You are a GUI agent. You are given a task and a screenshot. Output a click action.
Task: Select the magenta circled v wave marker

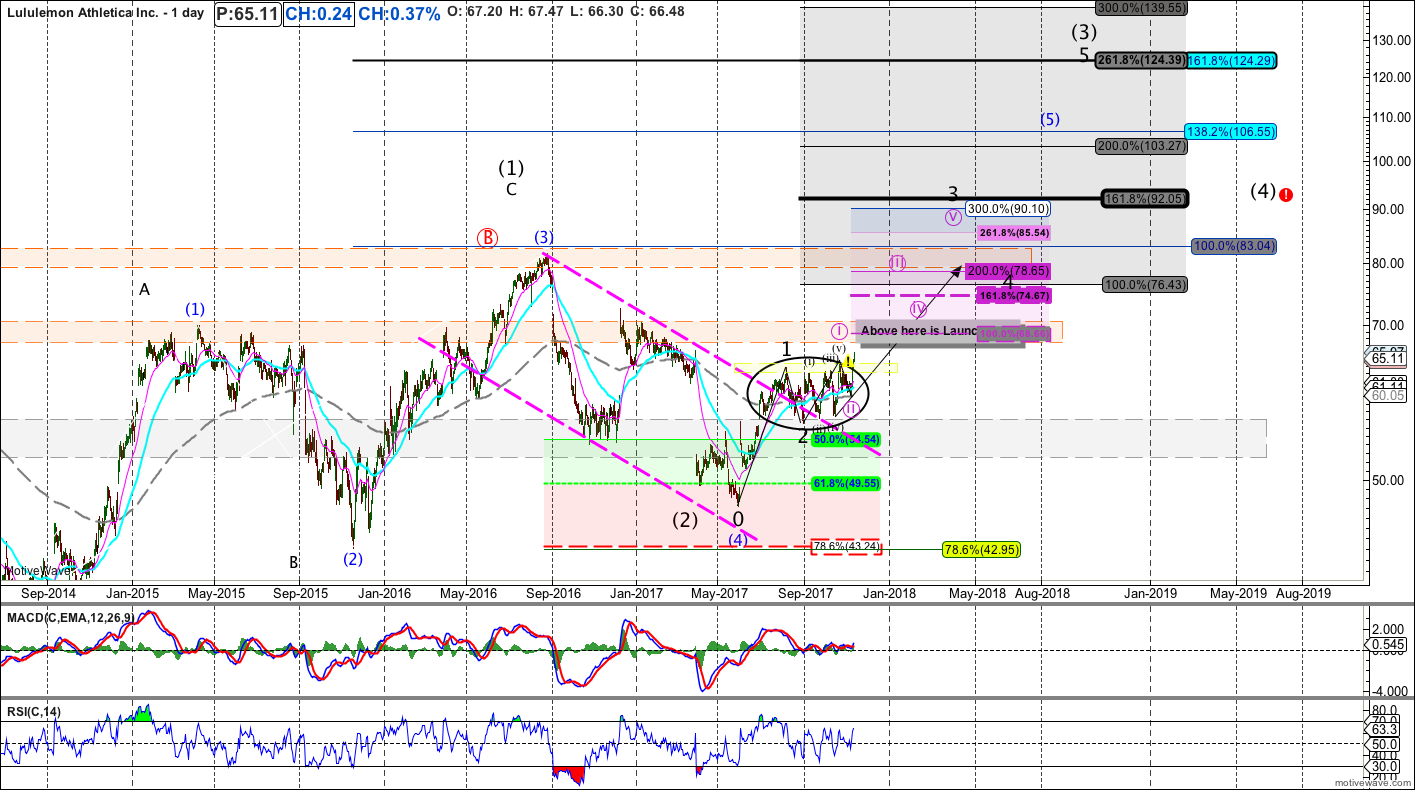click(x=951, y=216)
